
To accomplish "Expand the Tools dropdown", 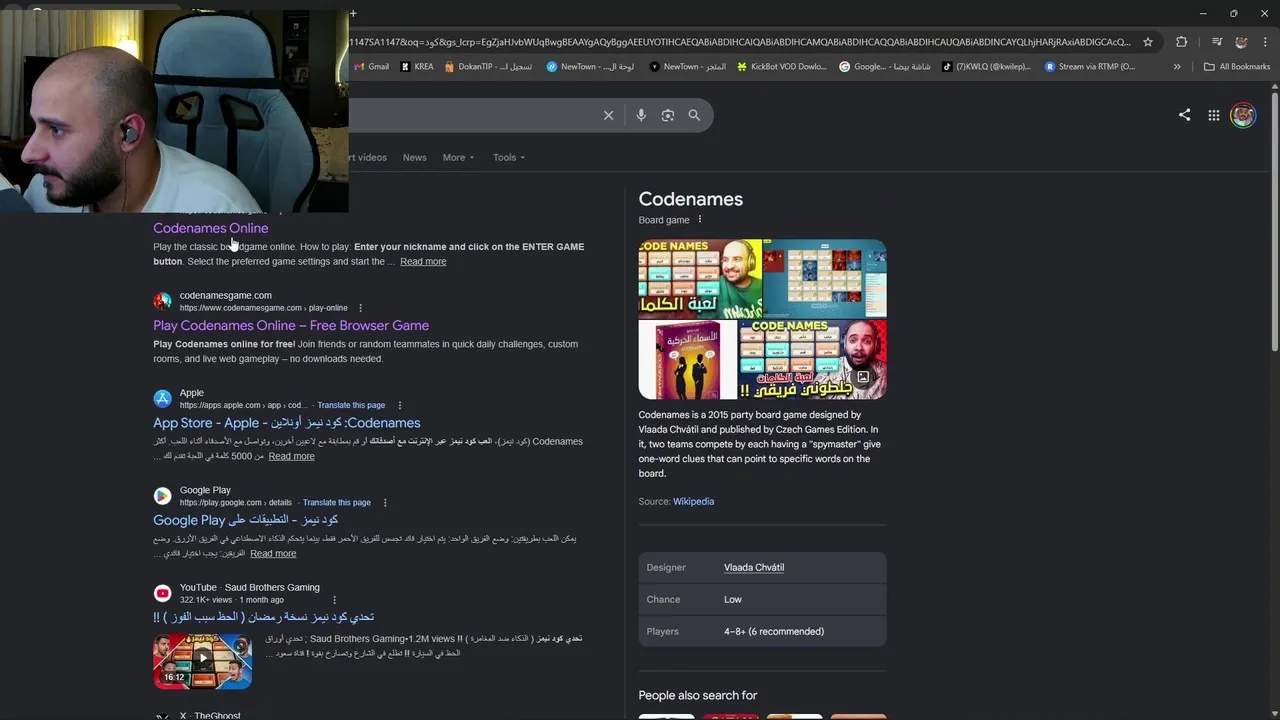I will 508,157.
